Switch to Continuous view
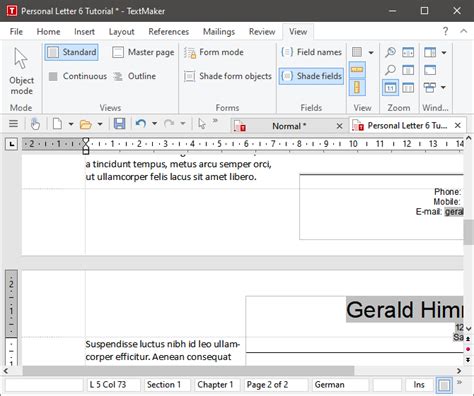This screenshot has width=474, height=396. 78,76
